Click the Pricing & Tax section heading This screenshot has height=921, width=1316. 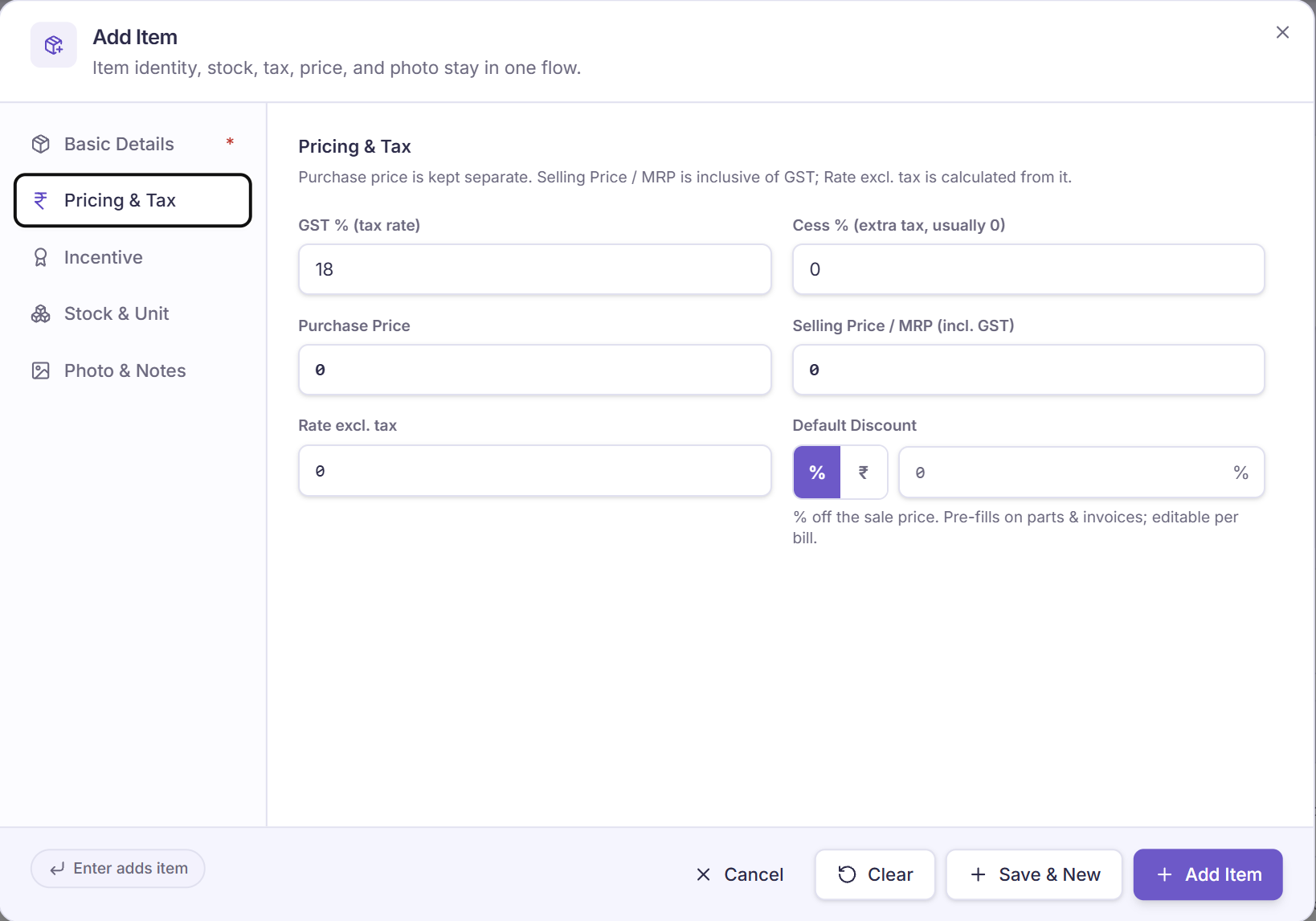[x=354, y=146]
